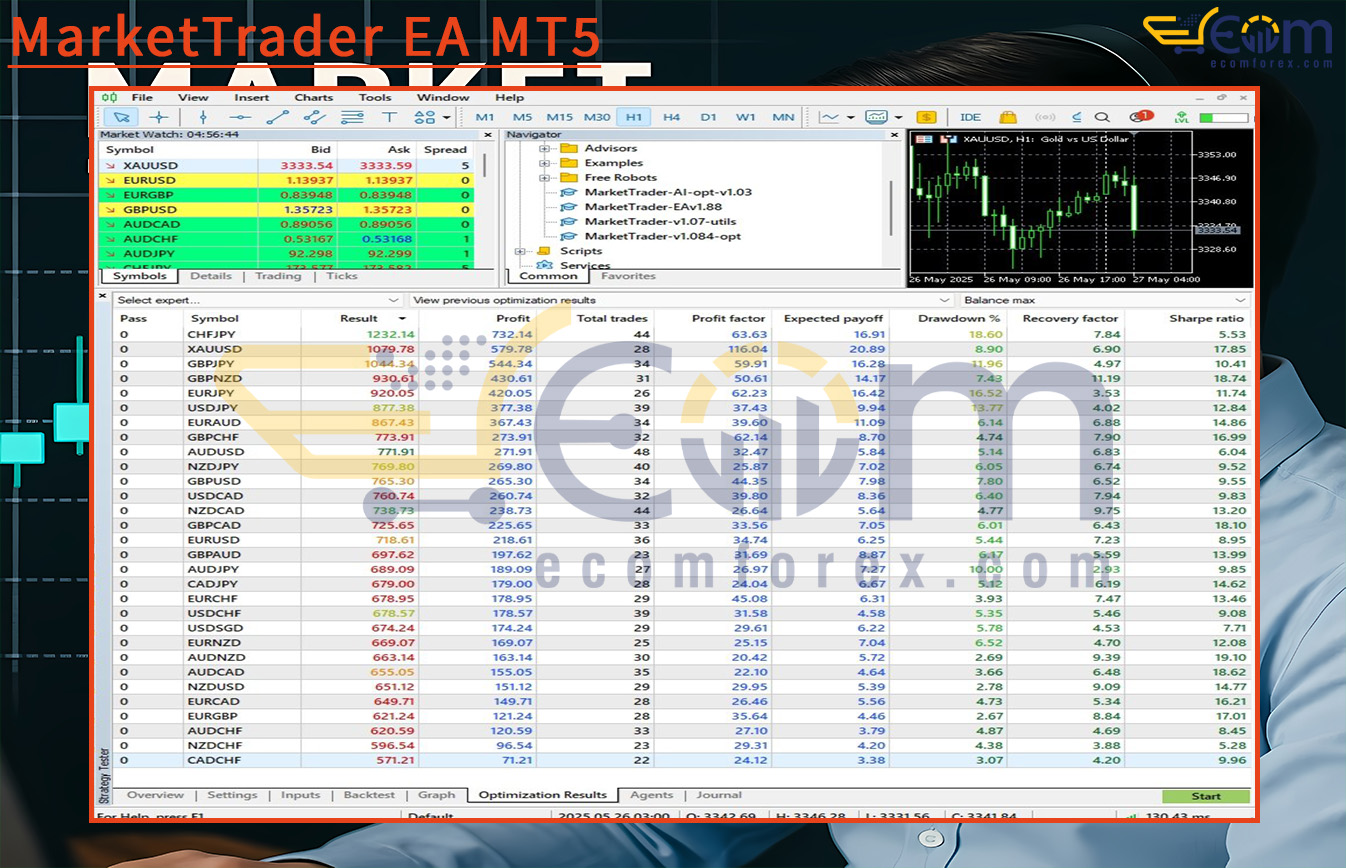1346x868 pixels.
Task: Switch chart timeframe to H4
Action: (671, 117)
